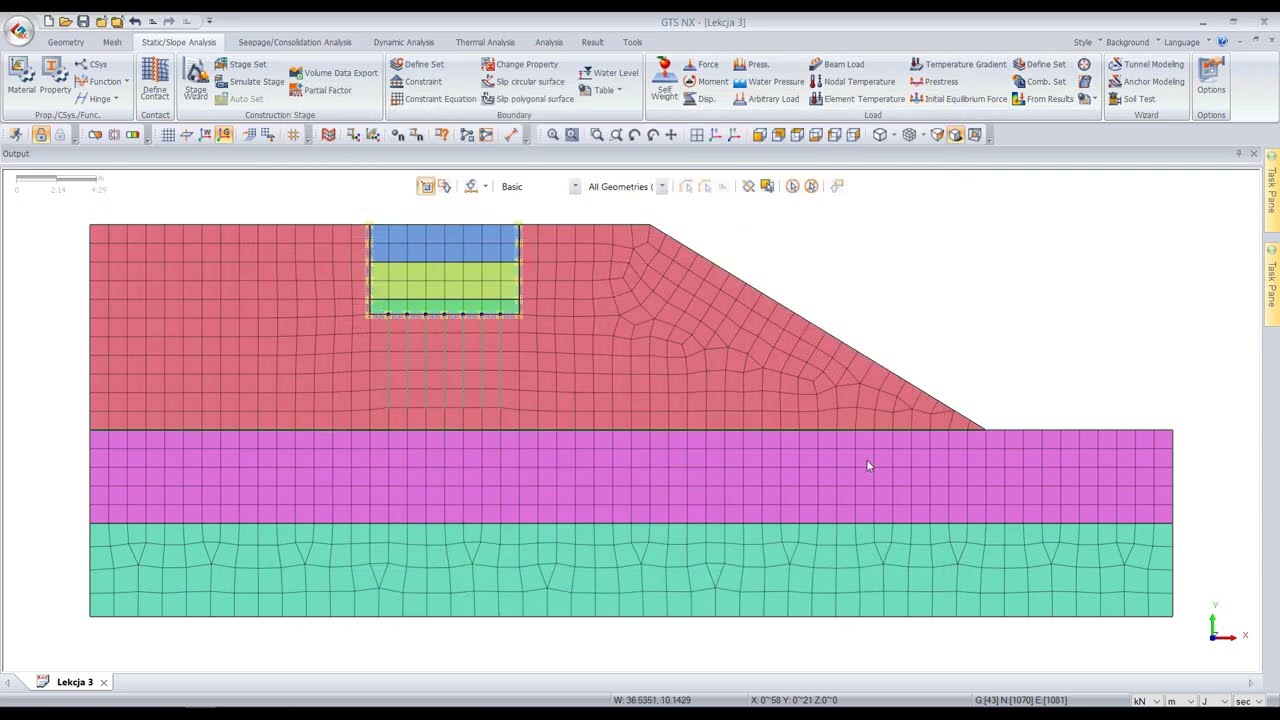Switch to the Geometry ribbon tab
1280x720 pixels.
(x=66, y=43)
